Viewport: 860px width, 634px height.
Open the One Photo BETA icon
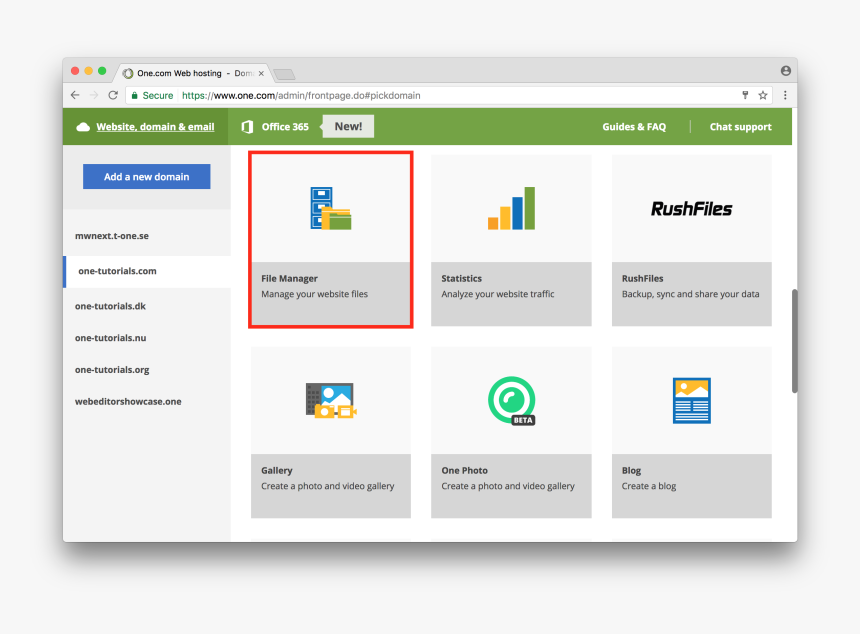tap(512, 400)
